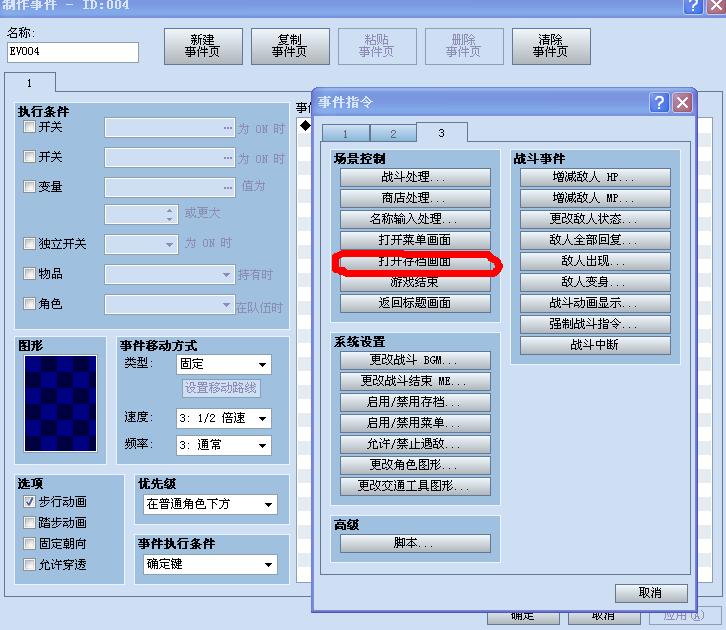The height and width of the screenshot is (630, 726).
Task: Click the 战斗动画显示 button
Action: [x=595, y=303]
